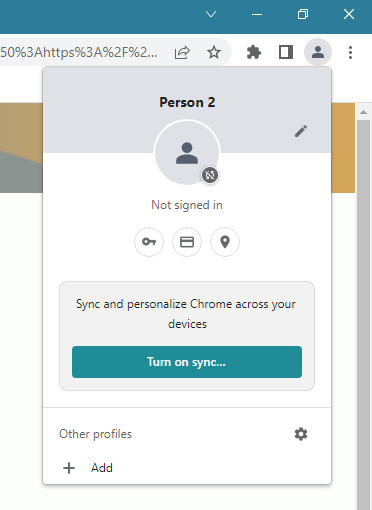Restore down the Chrome window
Image resolution: width=372 pixels, height=510 pixels.
tap(303, 14)
